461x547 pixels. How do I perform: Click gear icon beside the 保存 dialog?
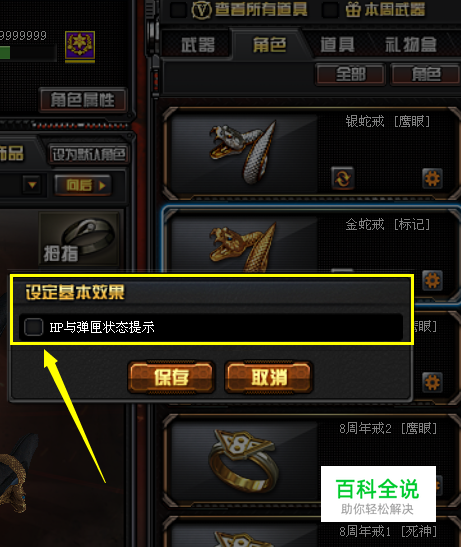tap(432, 382)
